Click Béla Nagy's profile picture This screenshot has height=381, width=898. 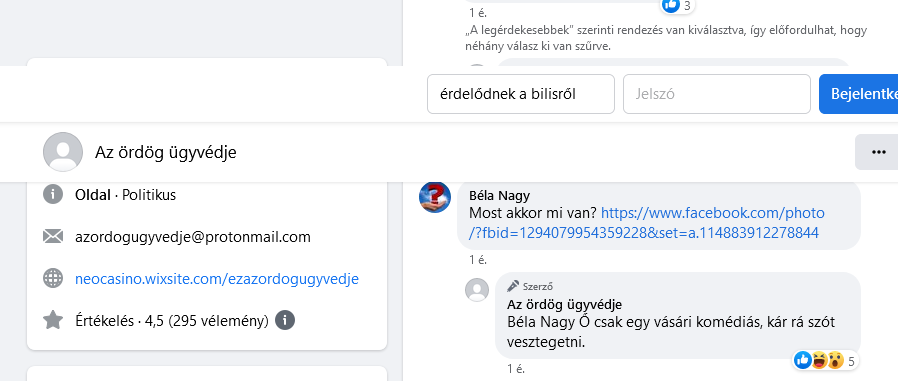pos(435,197)
